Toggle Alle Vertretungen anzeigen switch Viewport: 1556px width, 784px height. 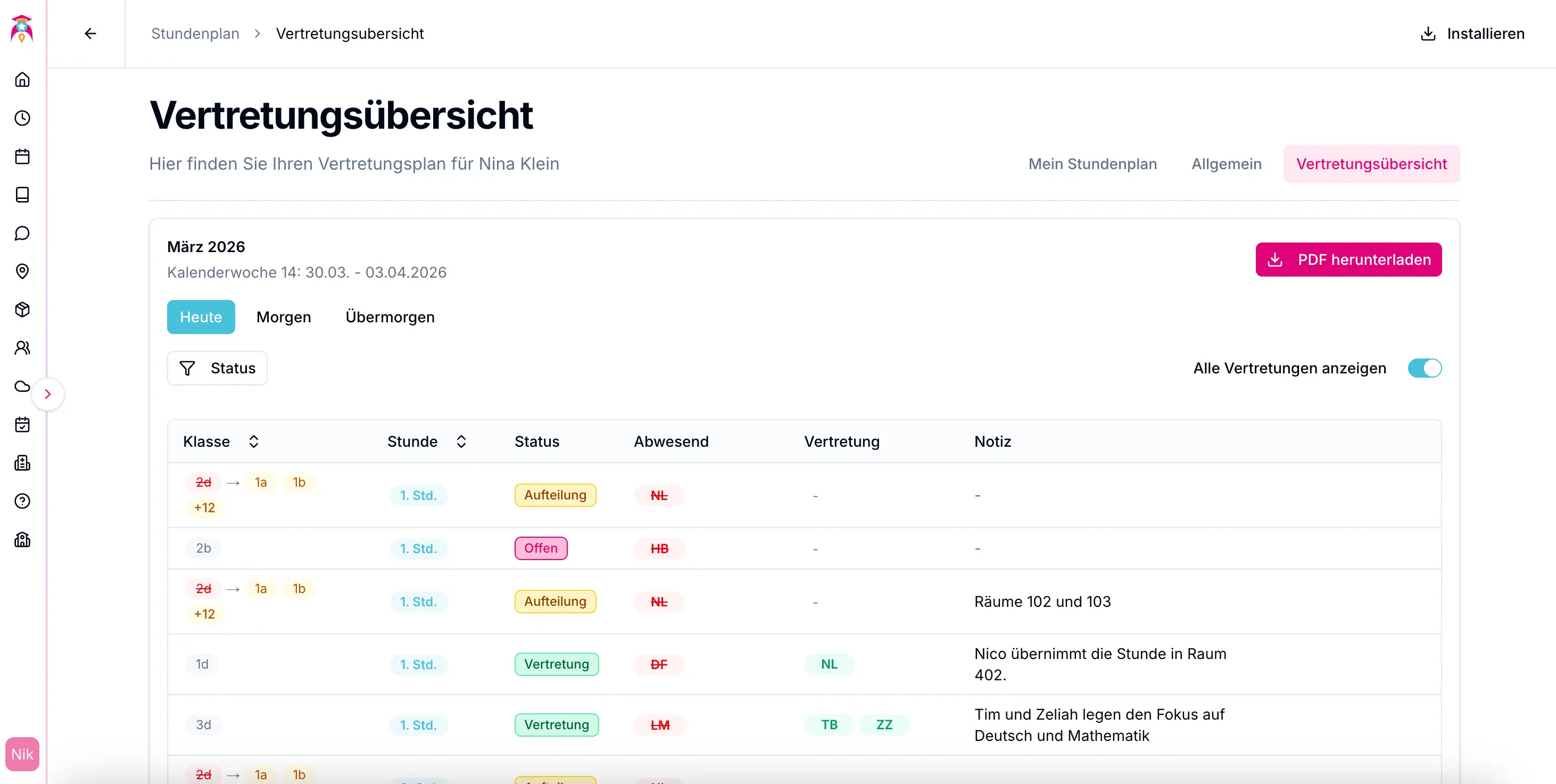[x=1423, y=368]
